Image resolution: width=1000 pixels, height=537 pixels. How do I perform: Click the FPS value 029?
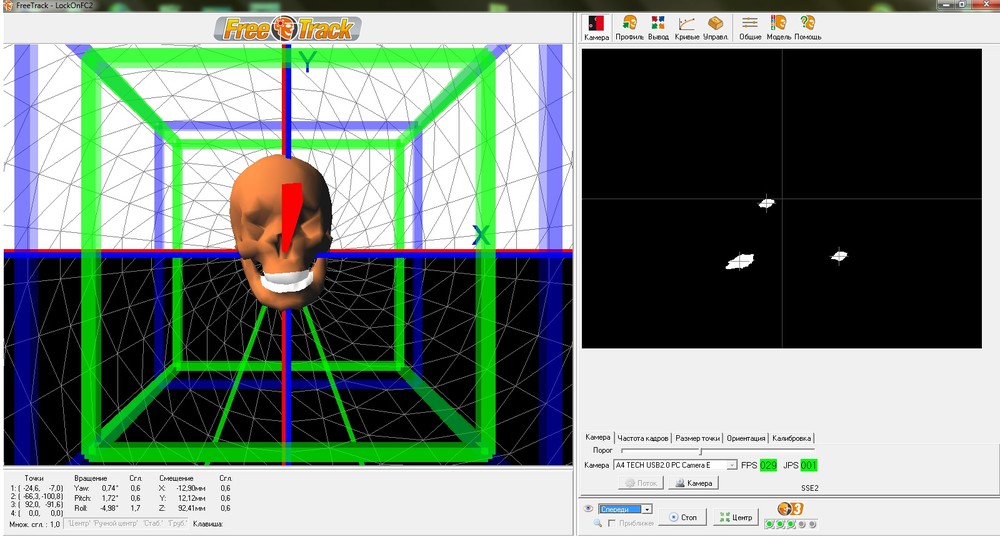point(768,465)
